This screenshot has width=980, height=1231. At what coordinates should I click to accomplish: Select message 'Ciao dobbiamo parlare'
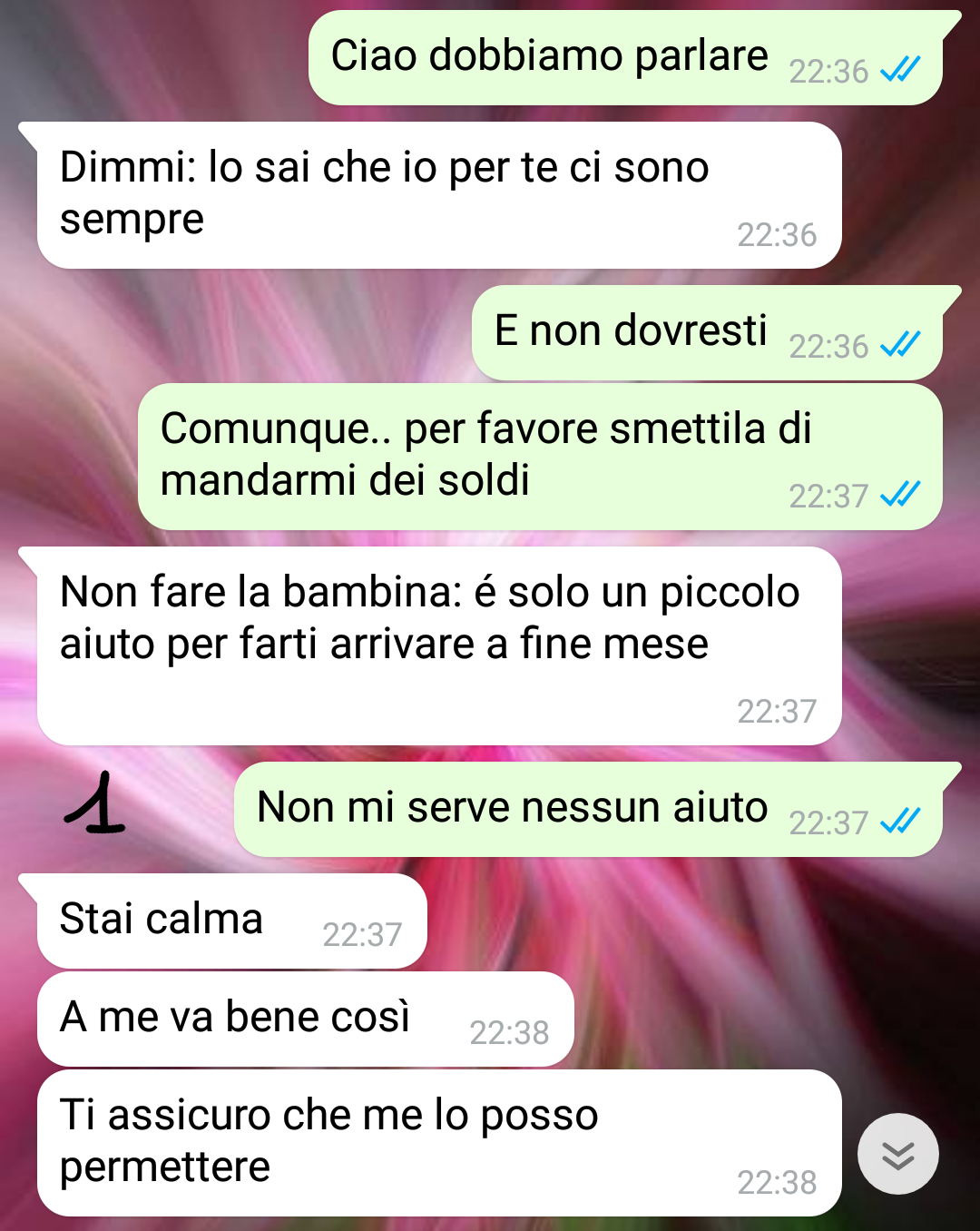point(626,58)
